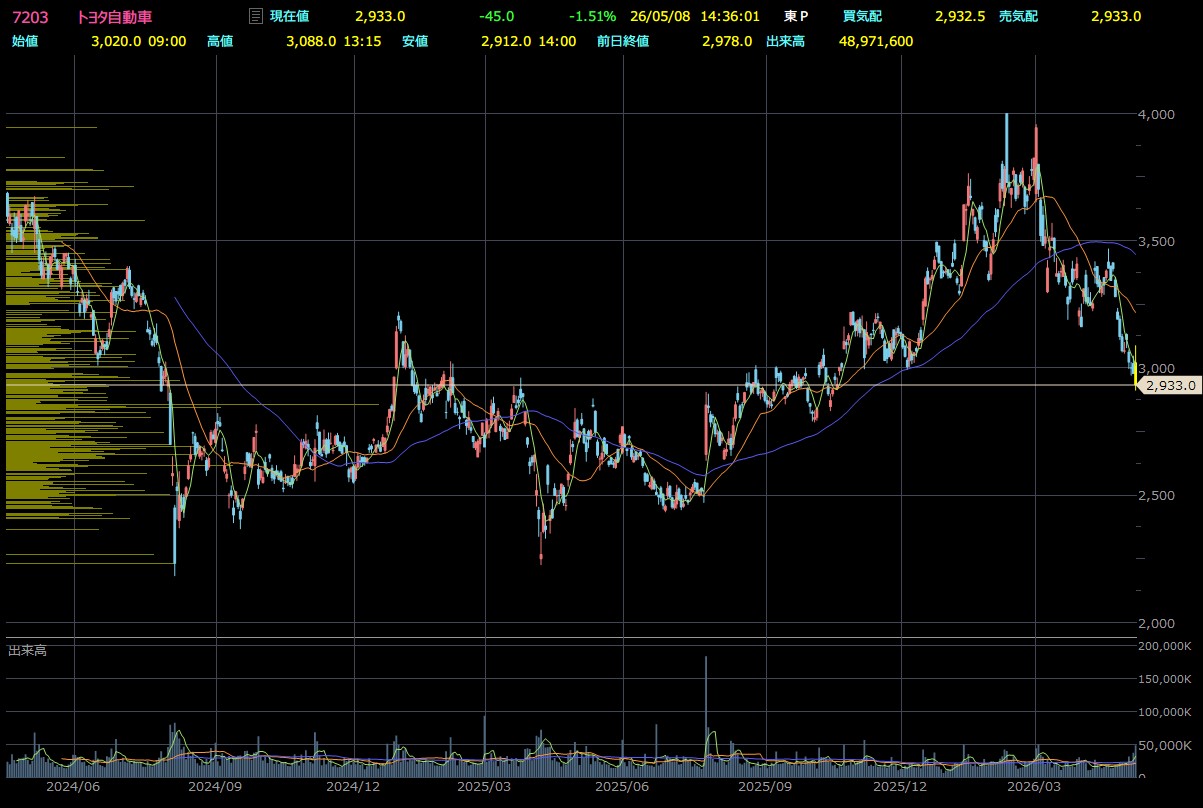Screen dimensions: 1203x808
Task: Click the 2,500 price axis label
Action: tap(1156, 496)
